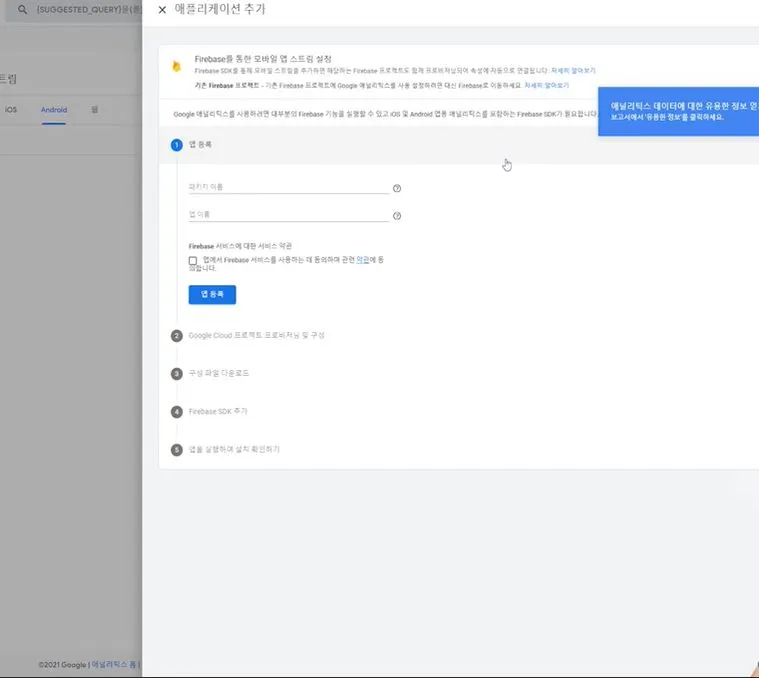Check the Firebase service terms agreement checkbox
The height and width of the screenshot is (678, 759).
pyautogui.click(x=193, y=261)
